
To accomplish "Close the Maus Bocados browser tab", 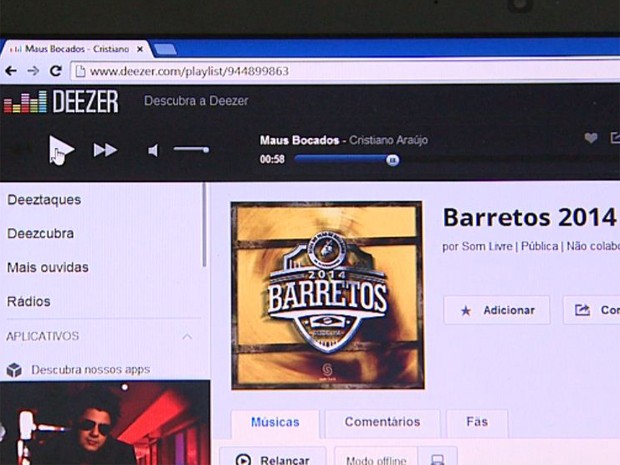I will [140, 49].
